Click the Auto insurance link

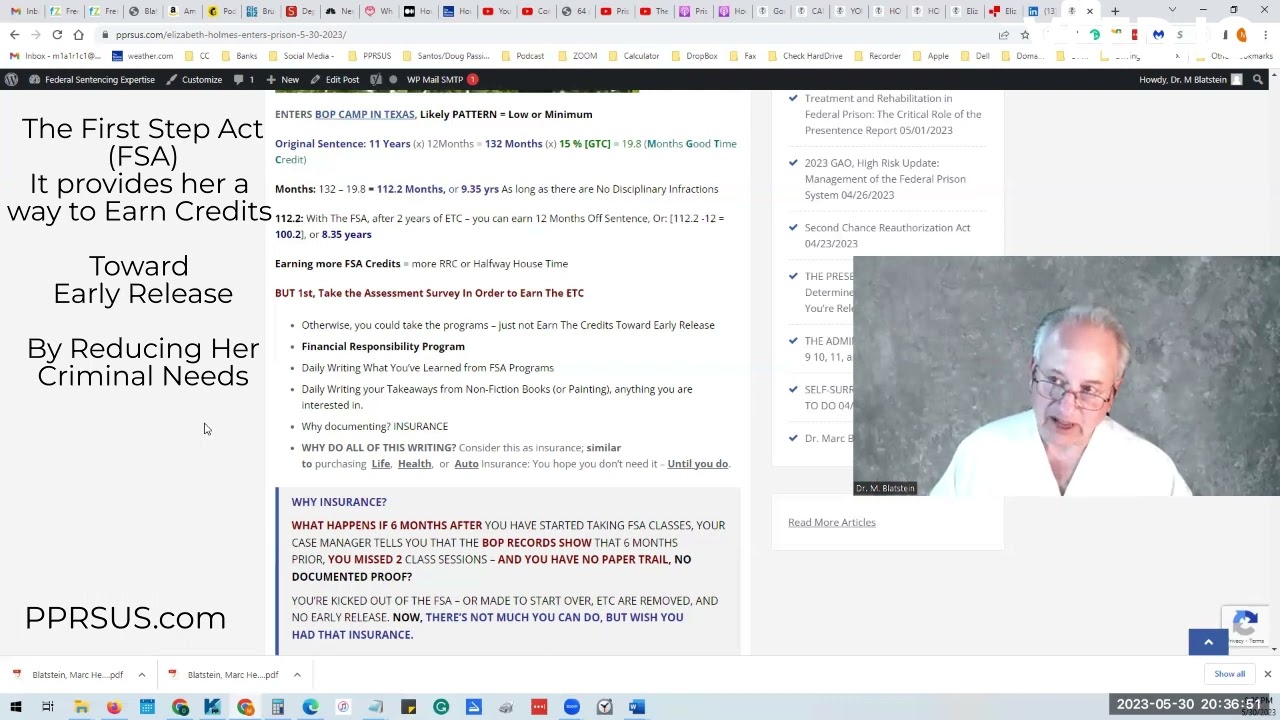pos(466,464)
